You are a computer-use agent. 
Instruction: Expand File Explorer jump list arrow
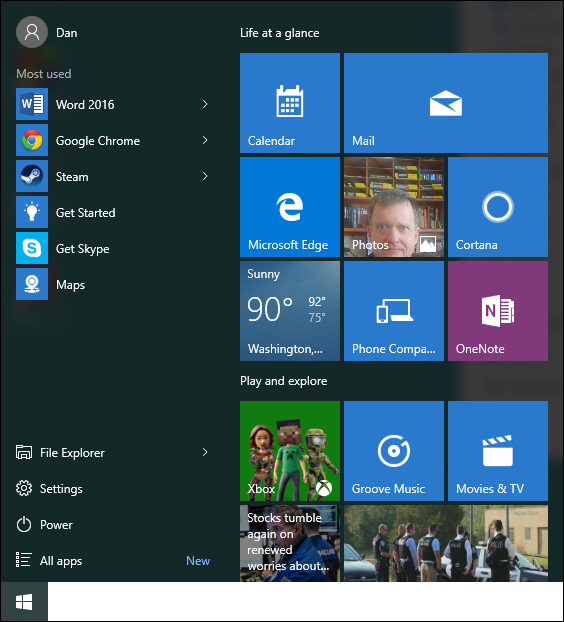click(205, 452)
